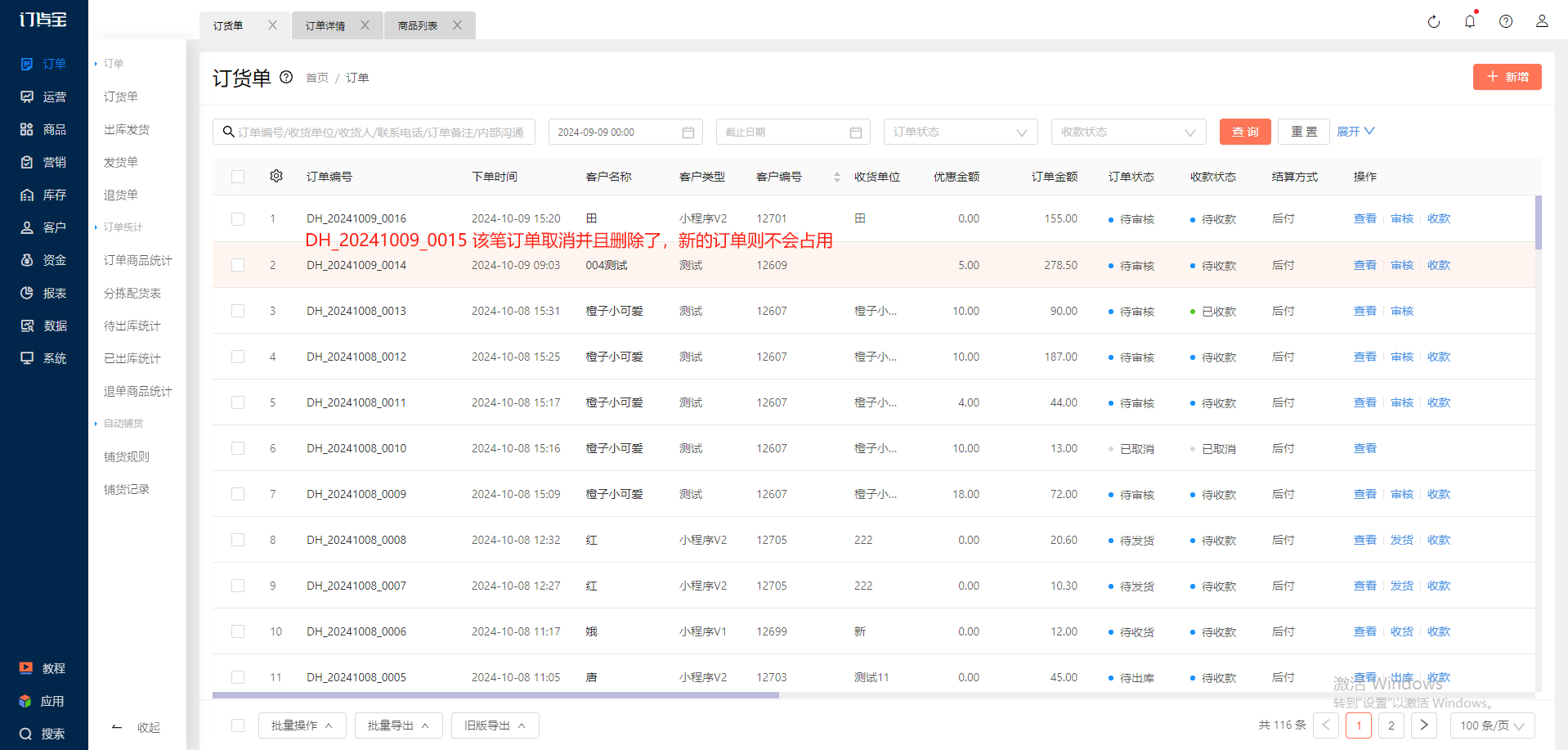Open the 教程 tutorial icon
1568x750 pixels.
click(x=26, y=668)
